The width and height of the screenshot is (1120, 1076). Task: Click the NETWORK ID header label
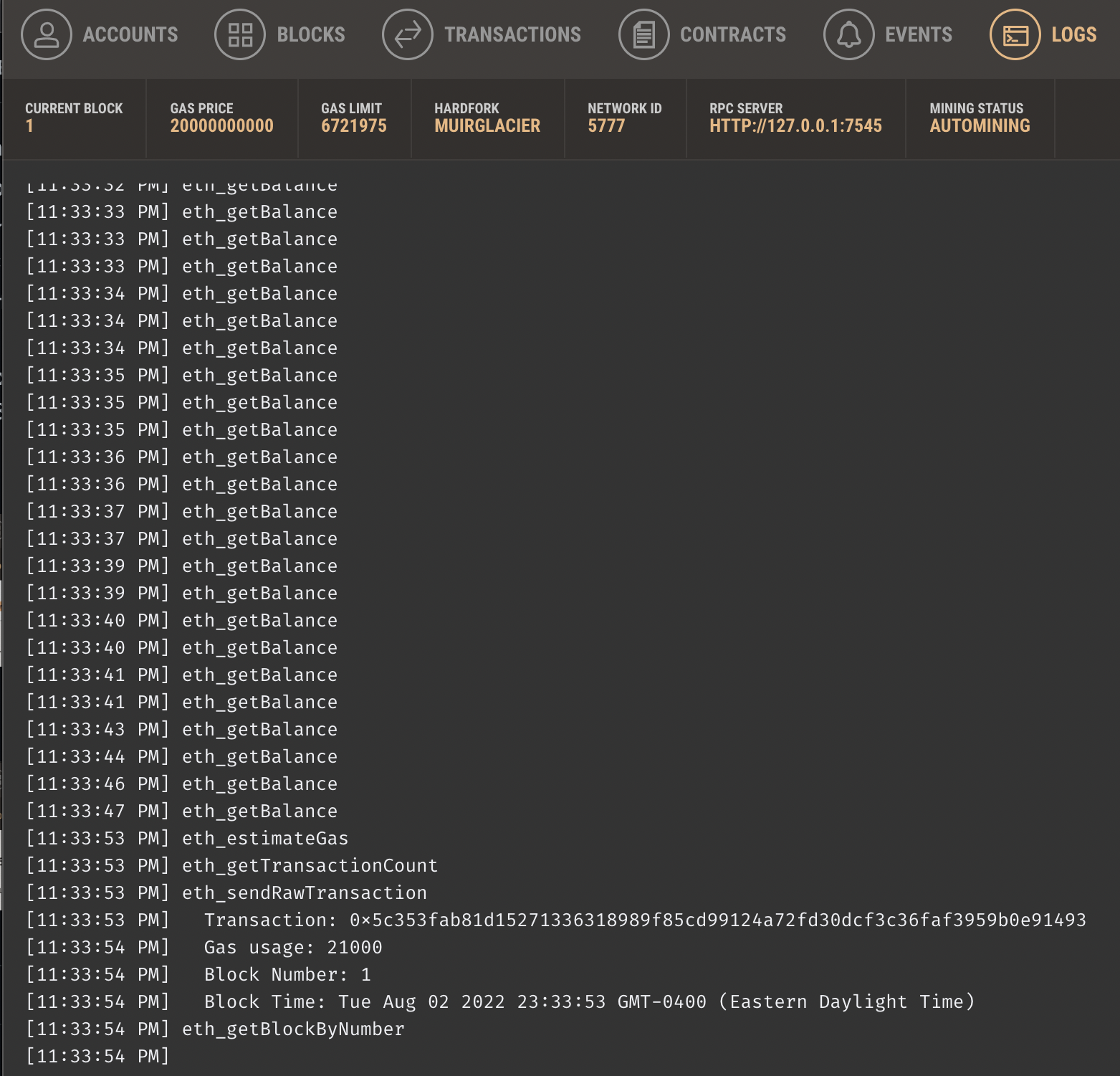click(x=625, y=108)
